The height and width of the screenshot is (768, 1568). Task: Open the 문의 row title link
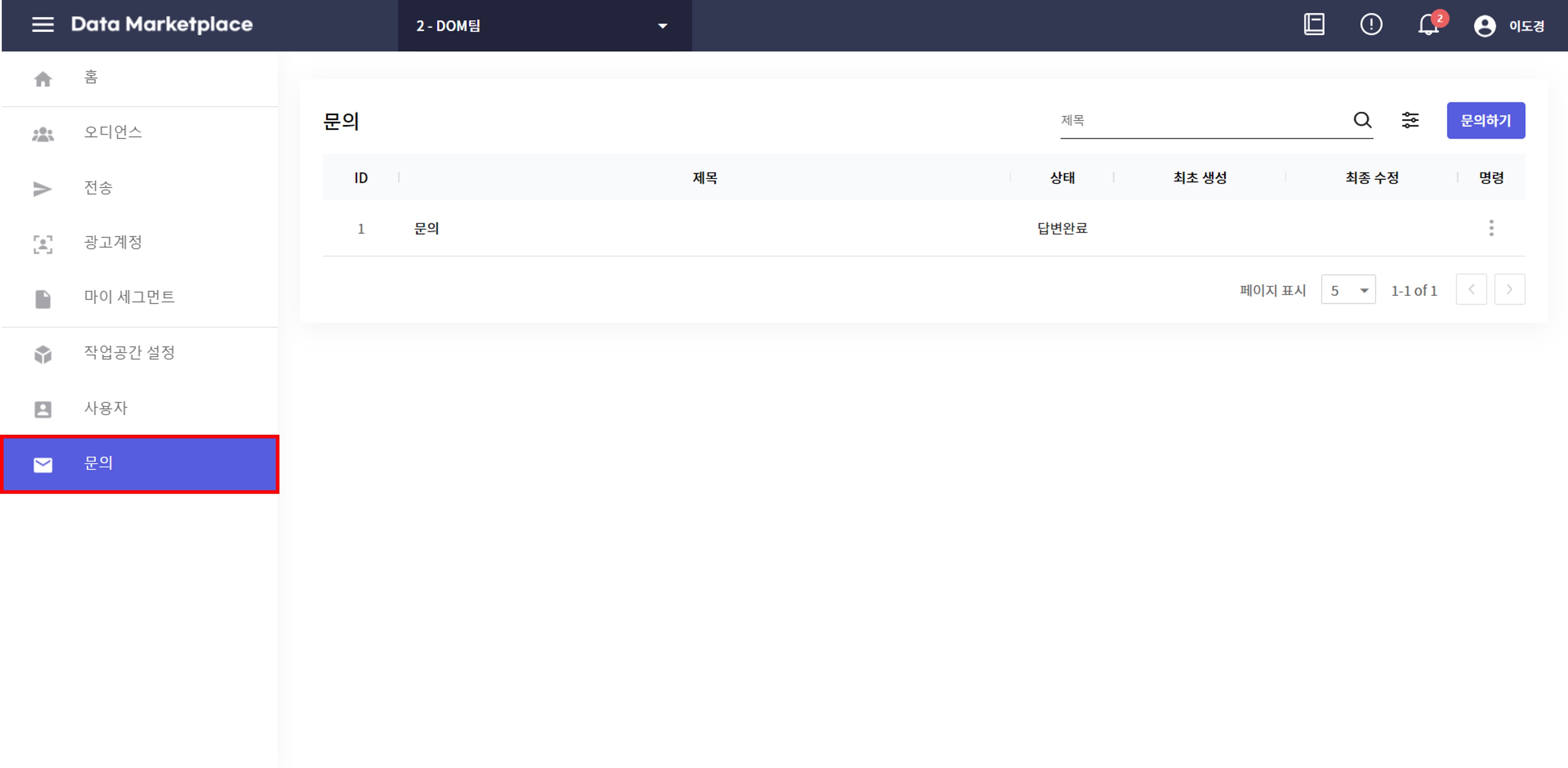(x=426, y=228)
